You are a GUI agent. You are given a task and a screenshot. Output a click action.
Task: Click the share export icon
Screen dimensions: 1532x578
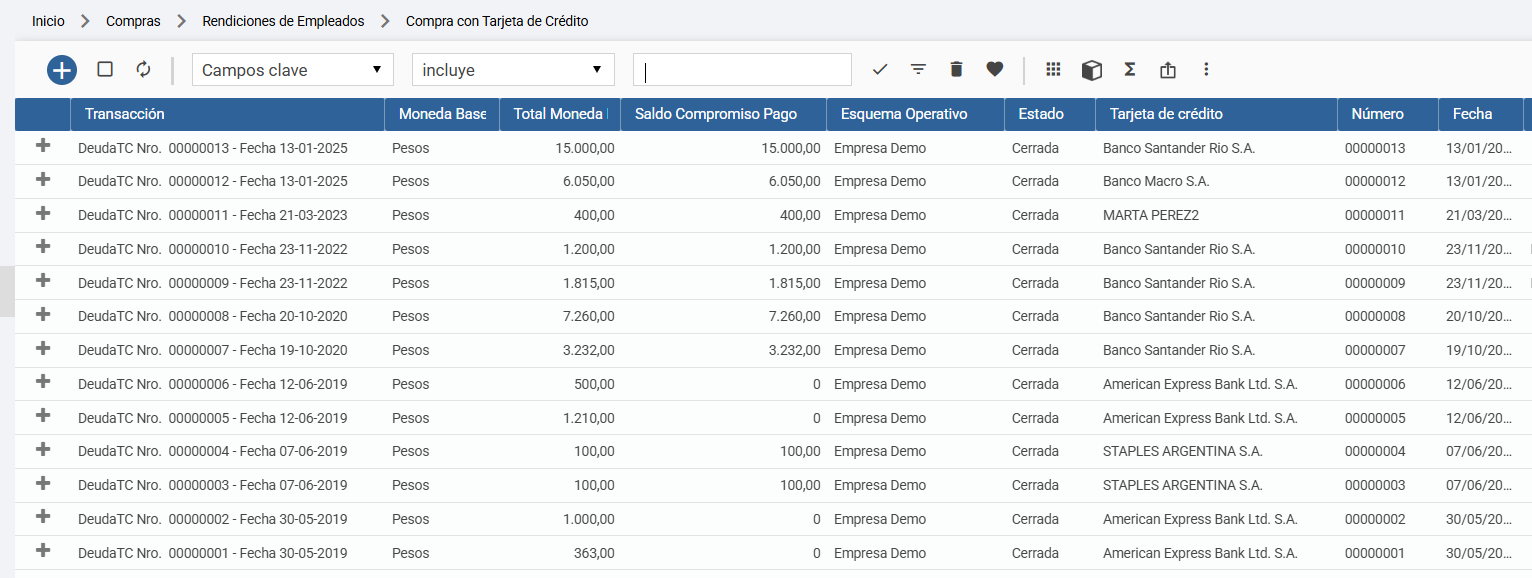(x=1168, y=70)
